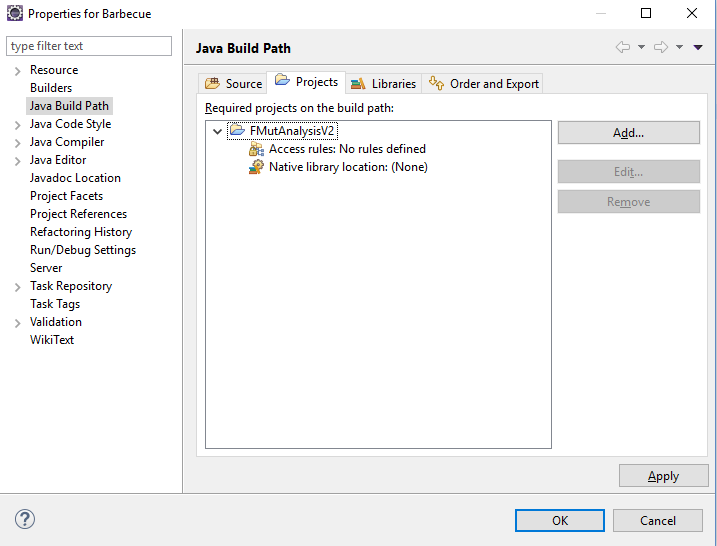Click the Add... button
This screenshot has width=717, height=546.
click(629, 133)
